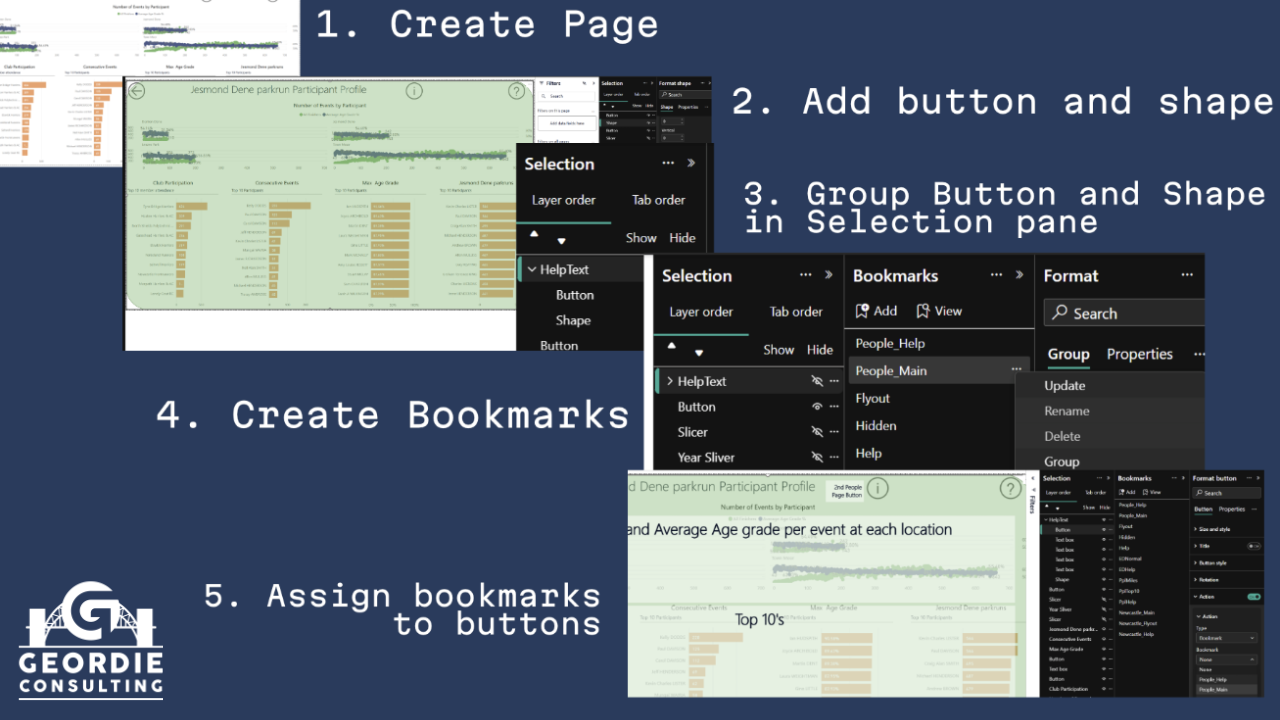1280x720 pixels.
Task: Collapse the step 3 Selection pane with double chevron
Action: [690, 163]
